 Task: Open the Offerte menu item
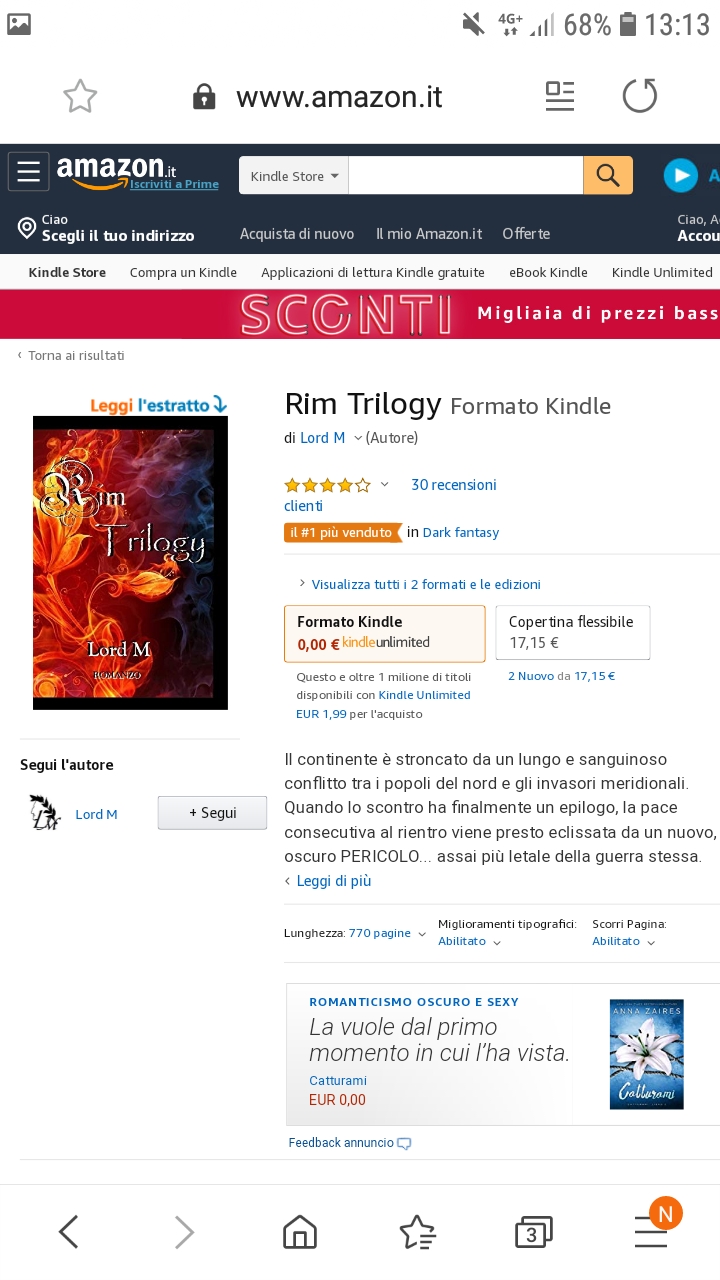pyautogui.click(x=526, y=233)
